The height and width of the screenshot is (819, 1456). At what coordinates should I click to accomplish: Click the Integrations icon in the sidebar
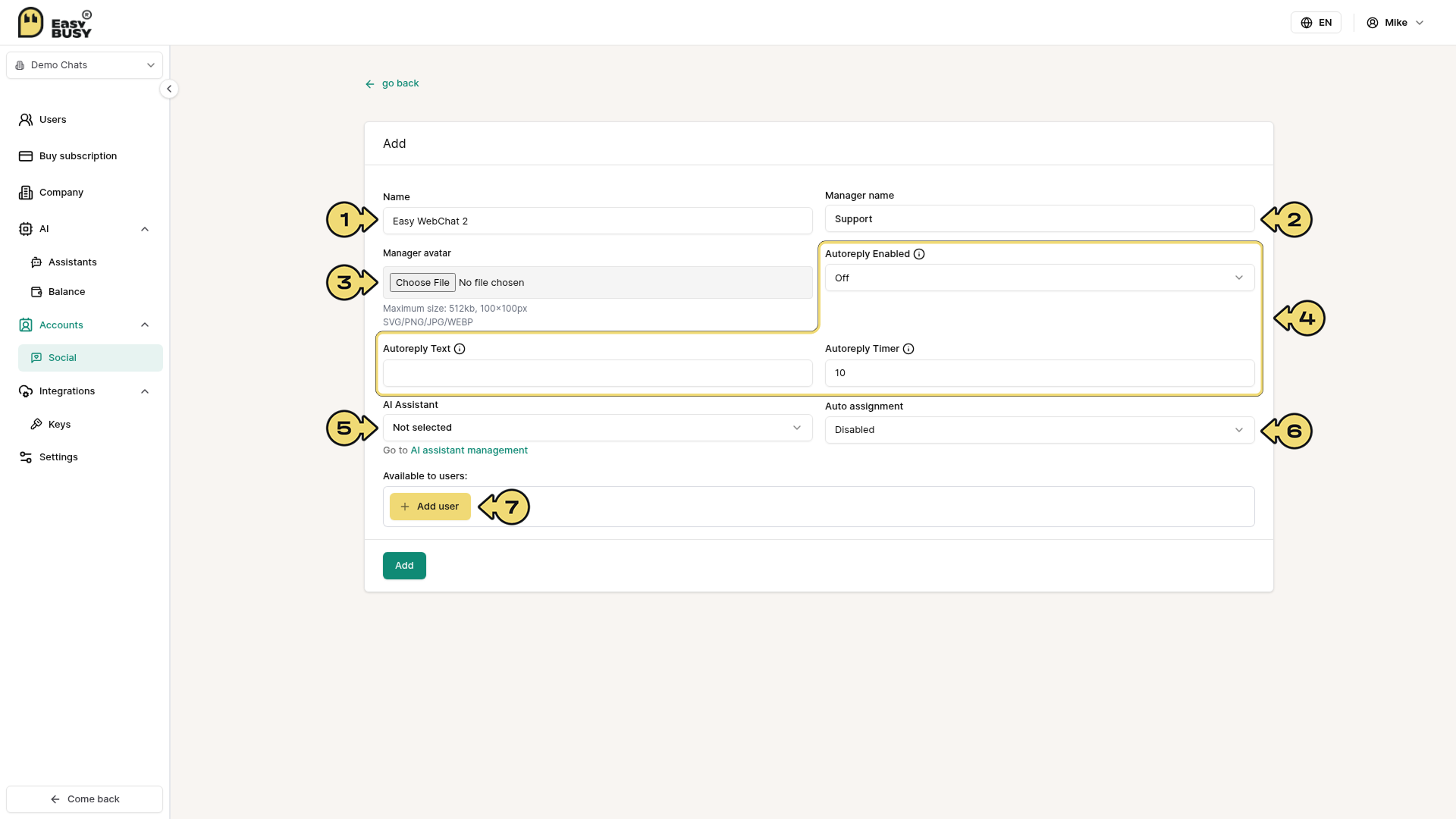click(26, 391)
